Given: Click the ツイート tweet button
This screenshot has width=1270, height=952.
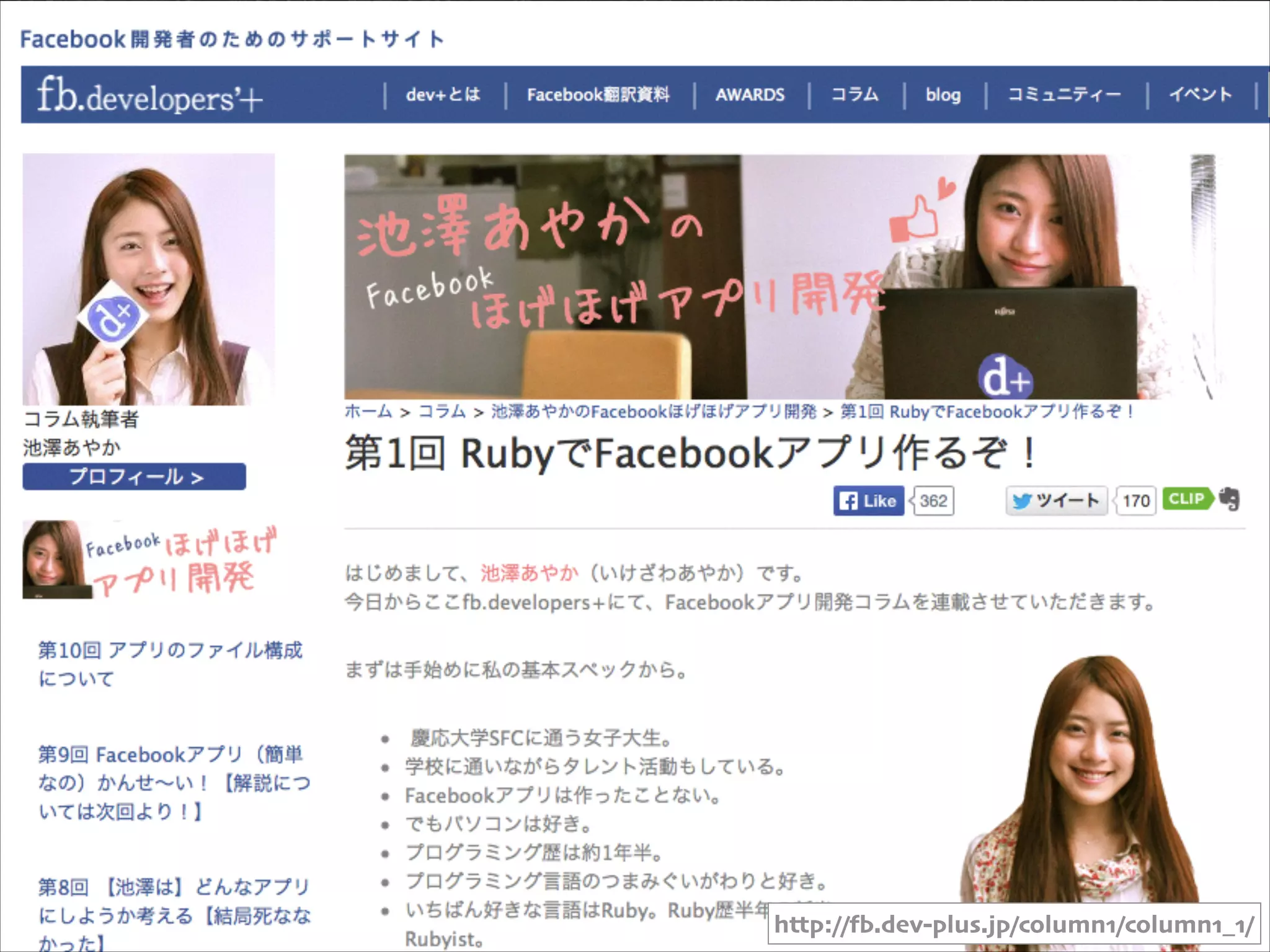Looking at the screenshot, I should (1057, 501).
